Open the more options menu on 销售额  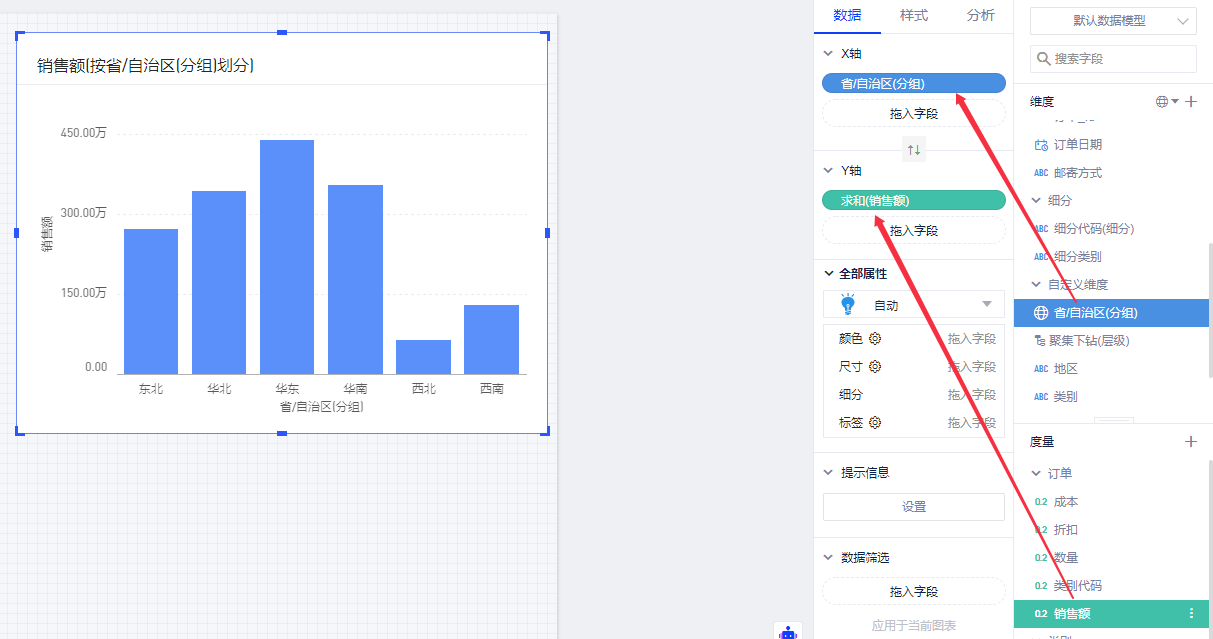(1191, 614)
